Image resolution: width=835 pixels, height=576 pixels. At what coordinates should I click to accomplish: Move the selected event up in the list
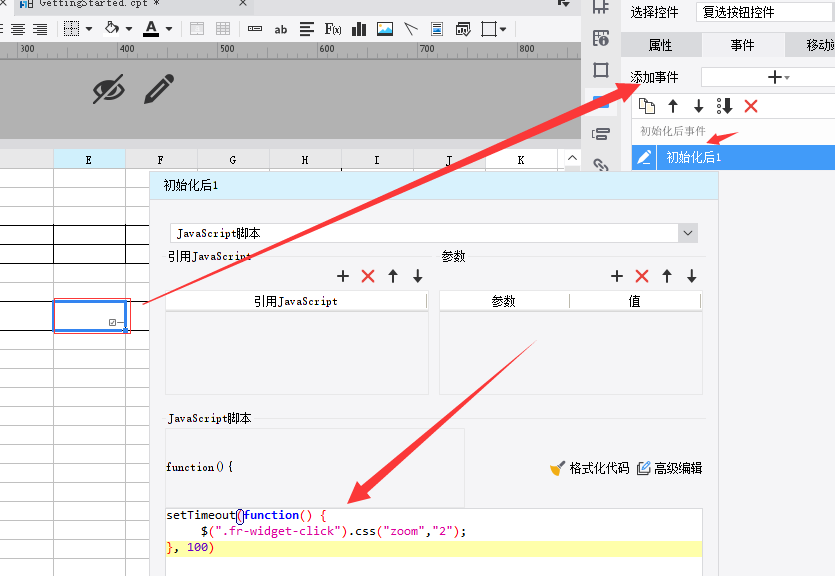(x=673, y=106)
